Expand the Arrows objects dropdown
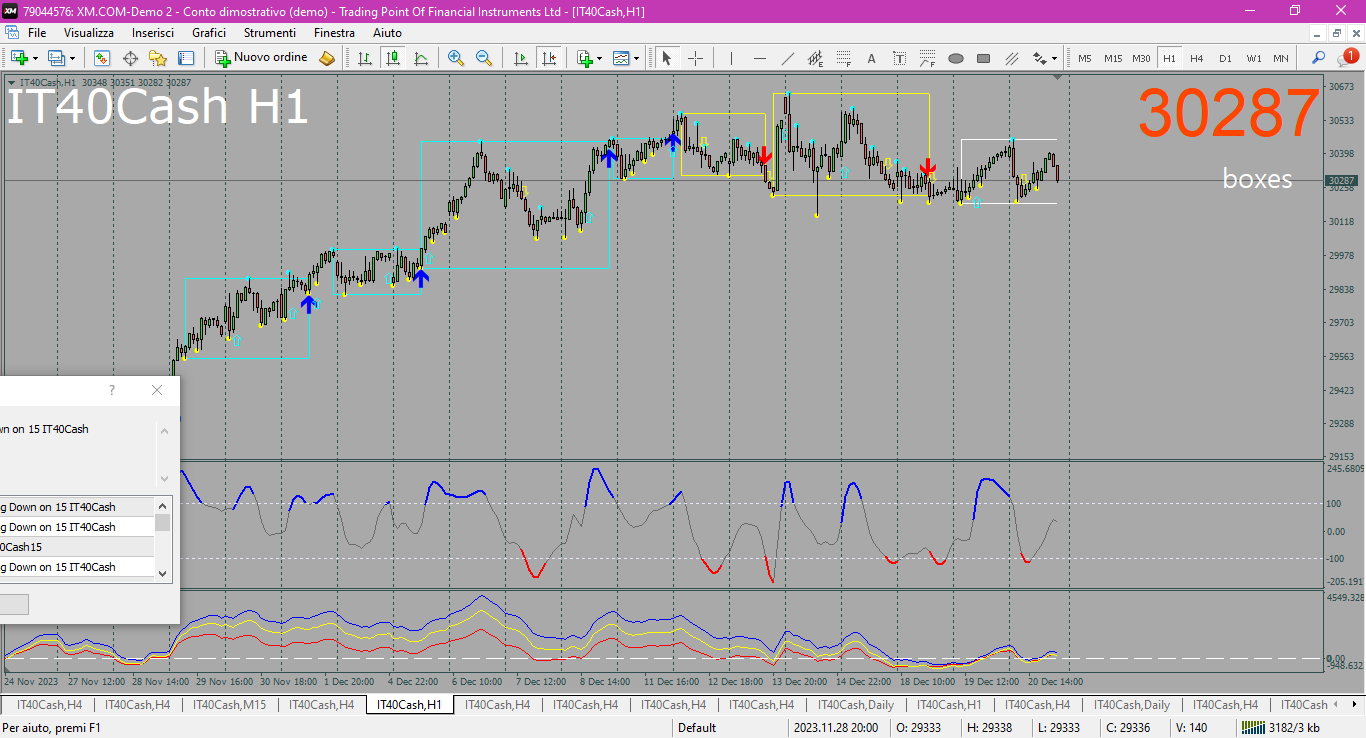This screenshot has height=738, width=1366. 1055,58
